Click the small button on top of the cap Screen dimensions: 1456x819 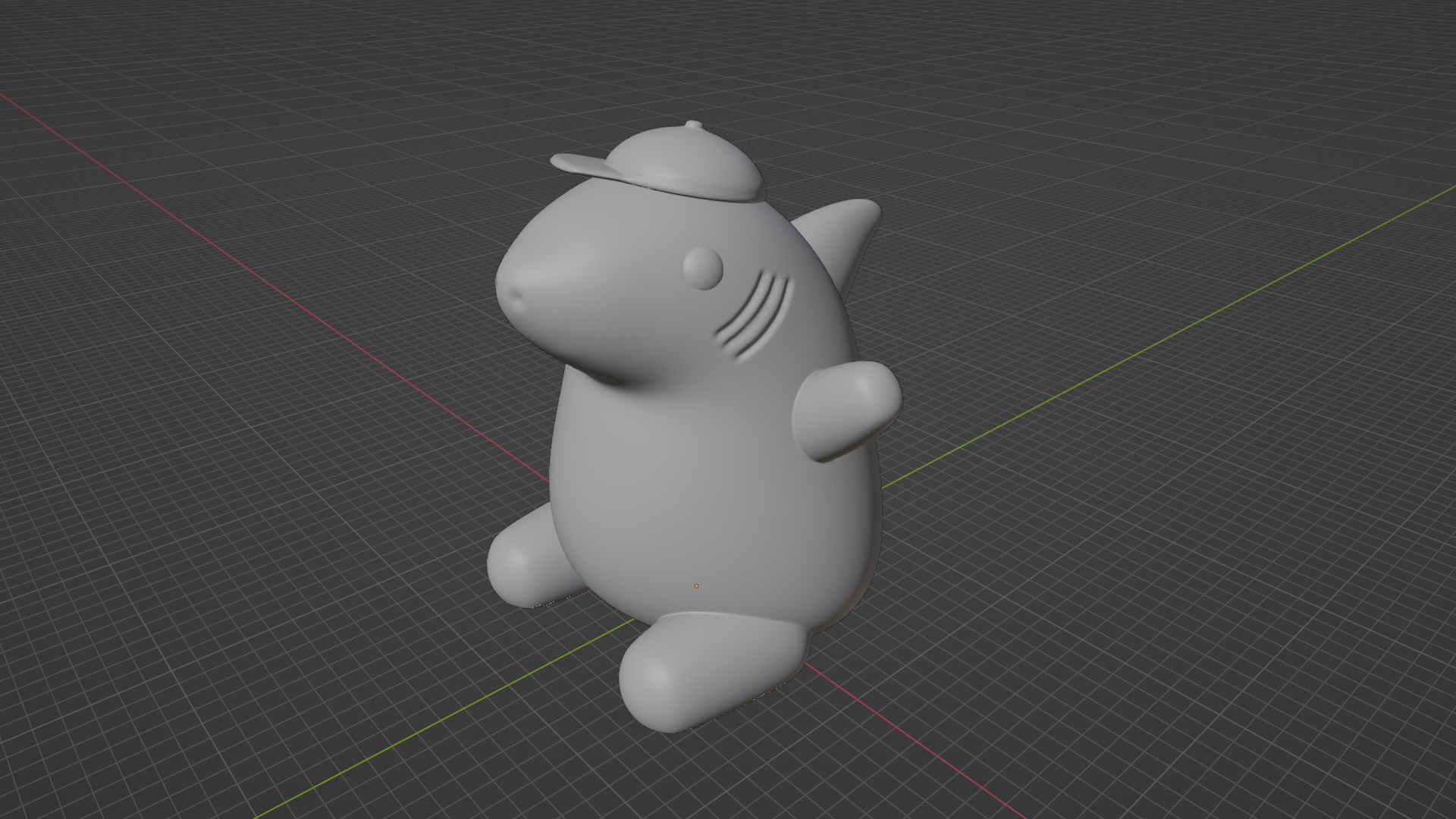pyautogui.click(x=693, y=125)
